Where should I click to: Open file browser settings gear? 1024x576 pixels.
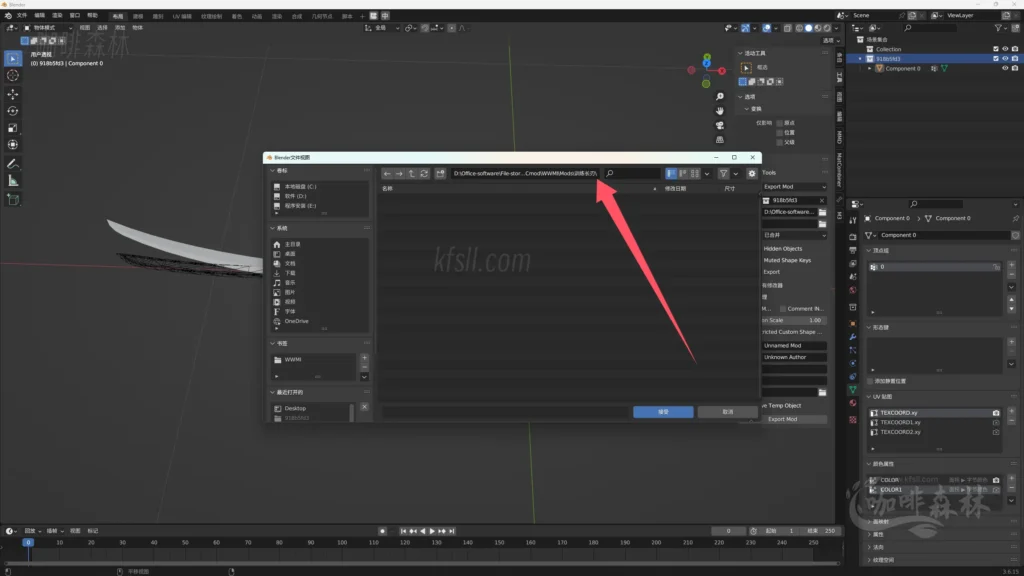pos(752,174)
